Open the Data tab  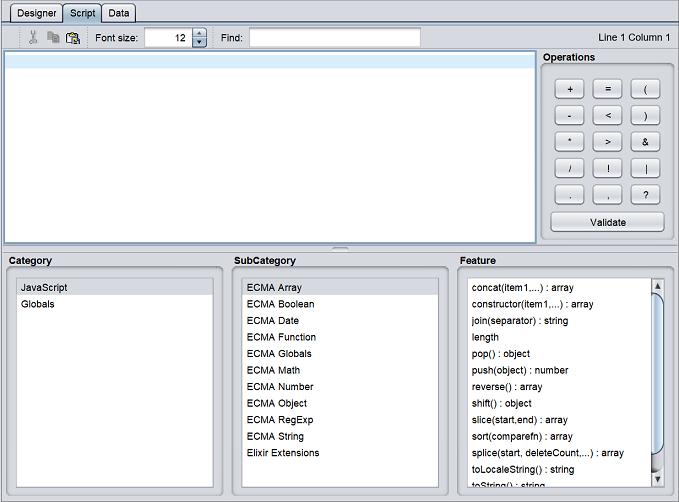click(x=119, y=13)
